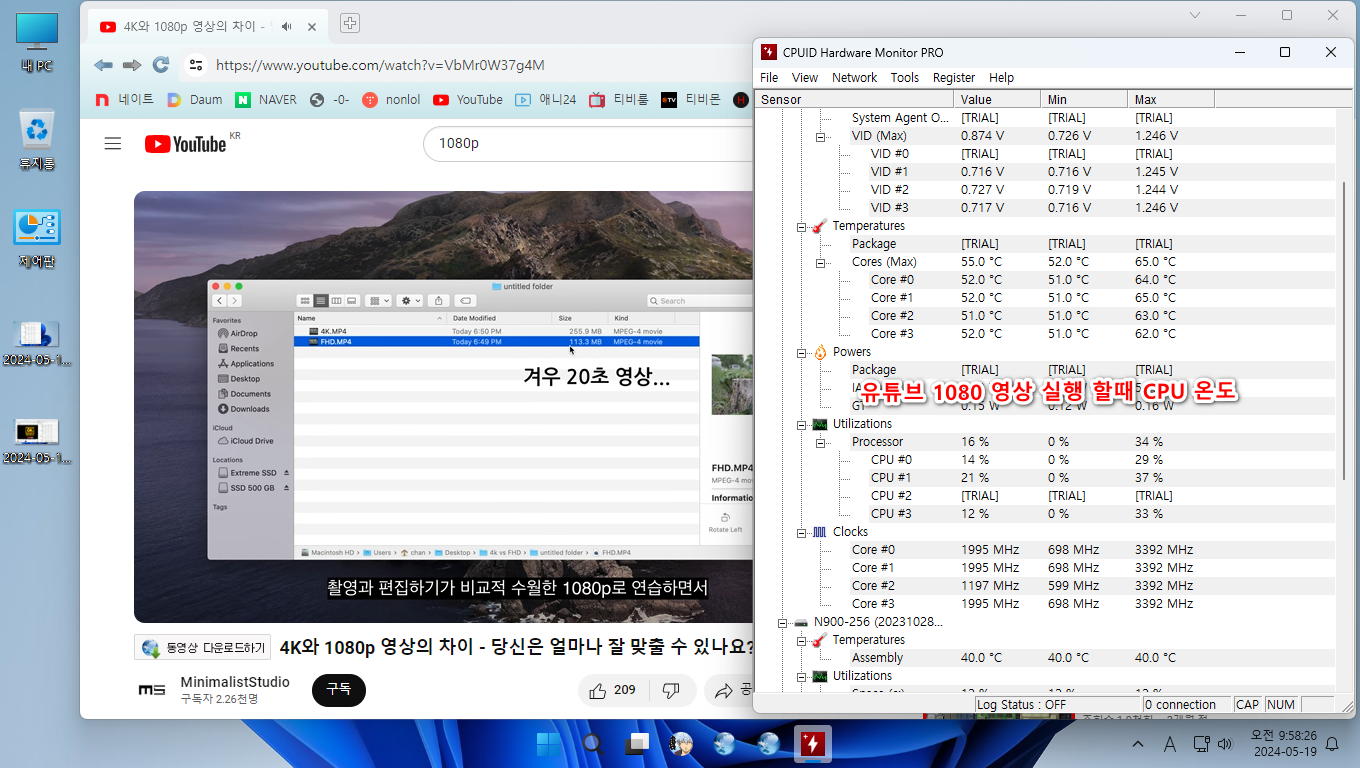Collapse the Processor tree node
Viewport: 1360px width, 768px height.
(x=820, y=442)
